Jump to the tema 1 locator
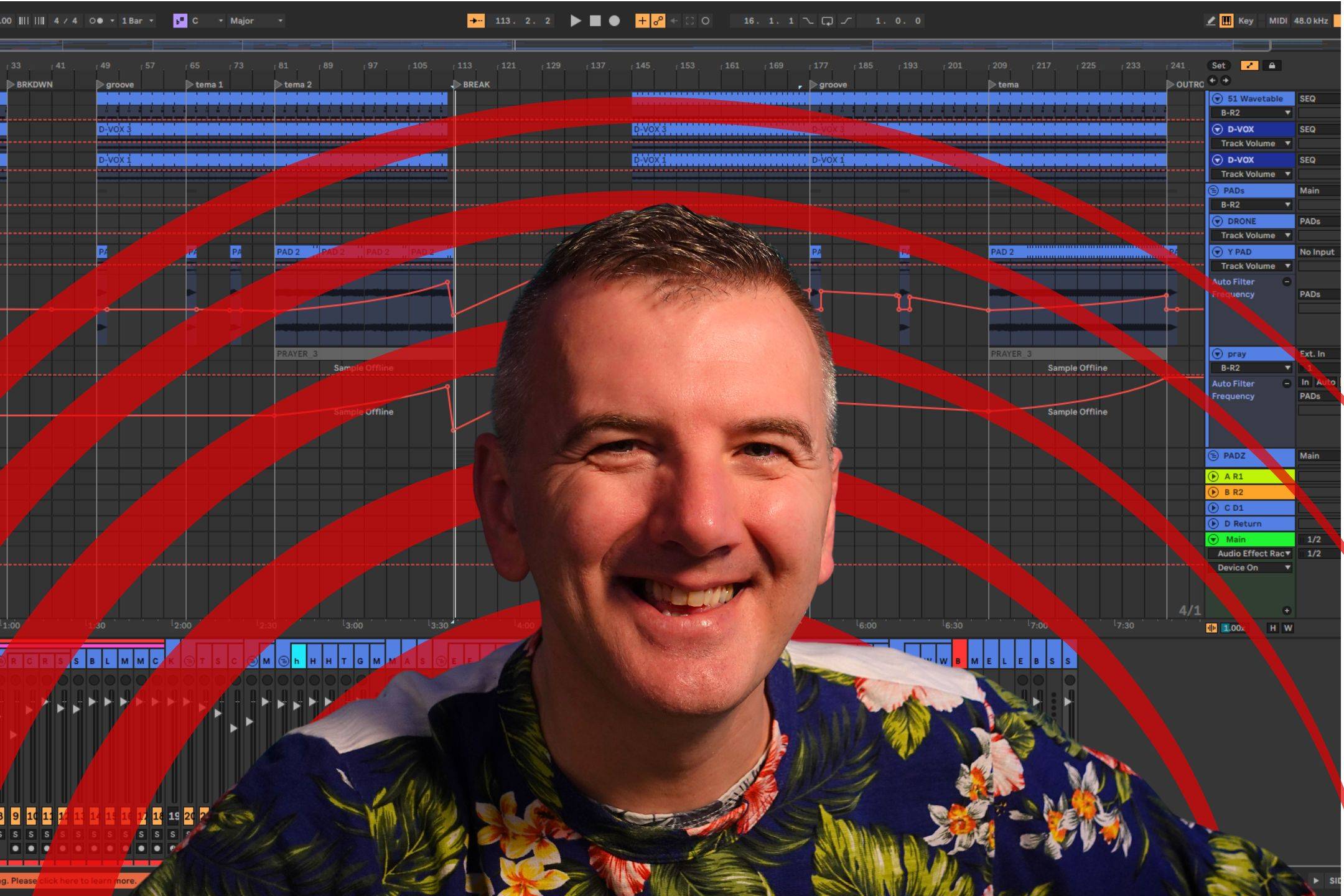This screenshot has height=896, width=1344. (204, 85)
